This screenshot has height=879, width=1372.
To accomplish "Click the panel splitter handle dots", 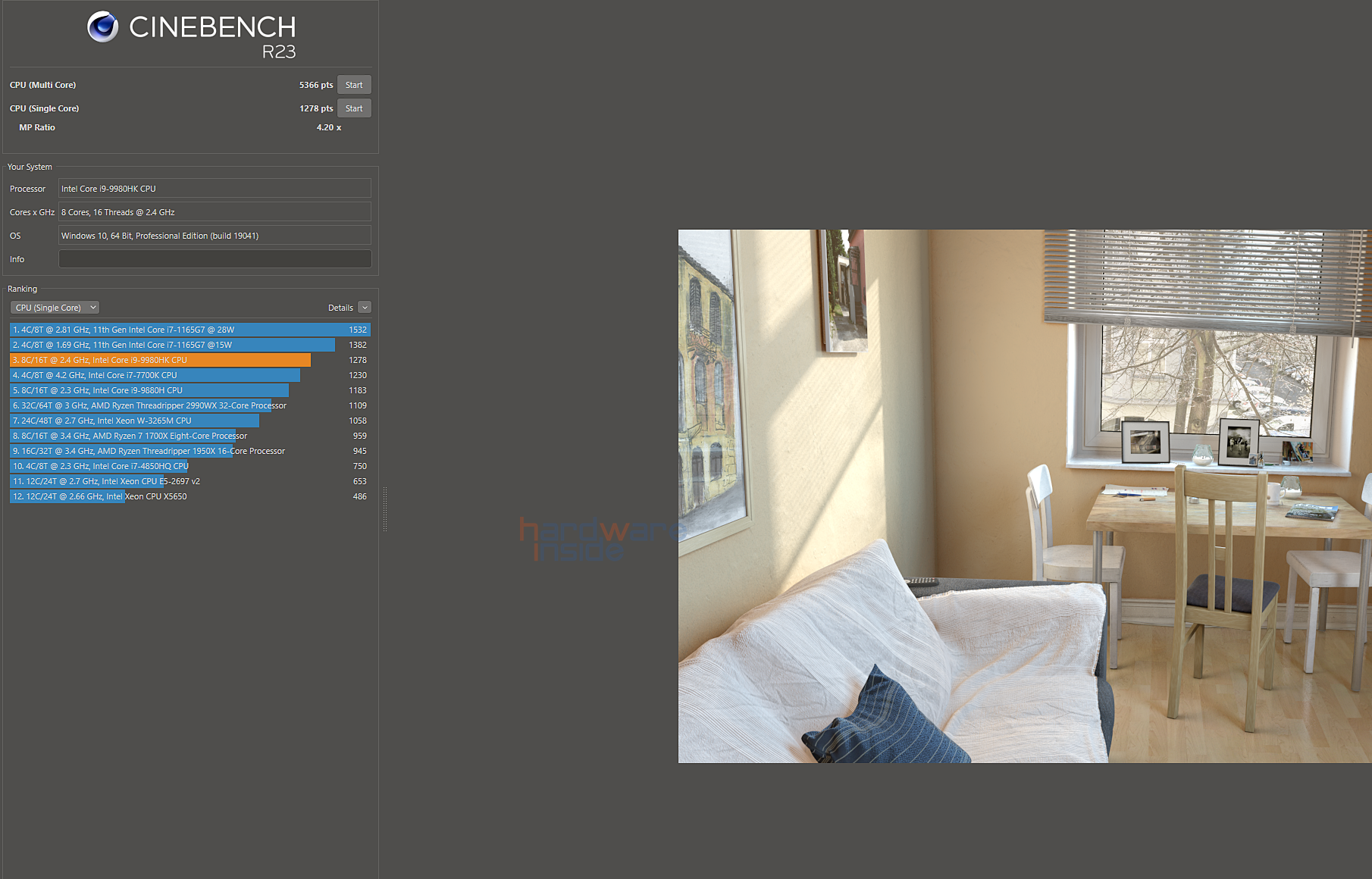I will coord(385,509).
